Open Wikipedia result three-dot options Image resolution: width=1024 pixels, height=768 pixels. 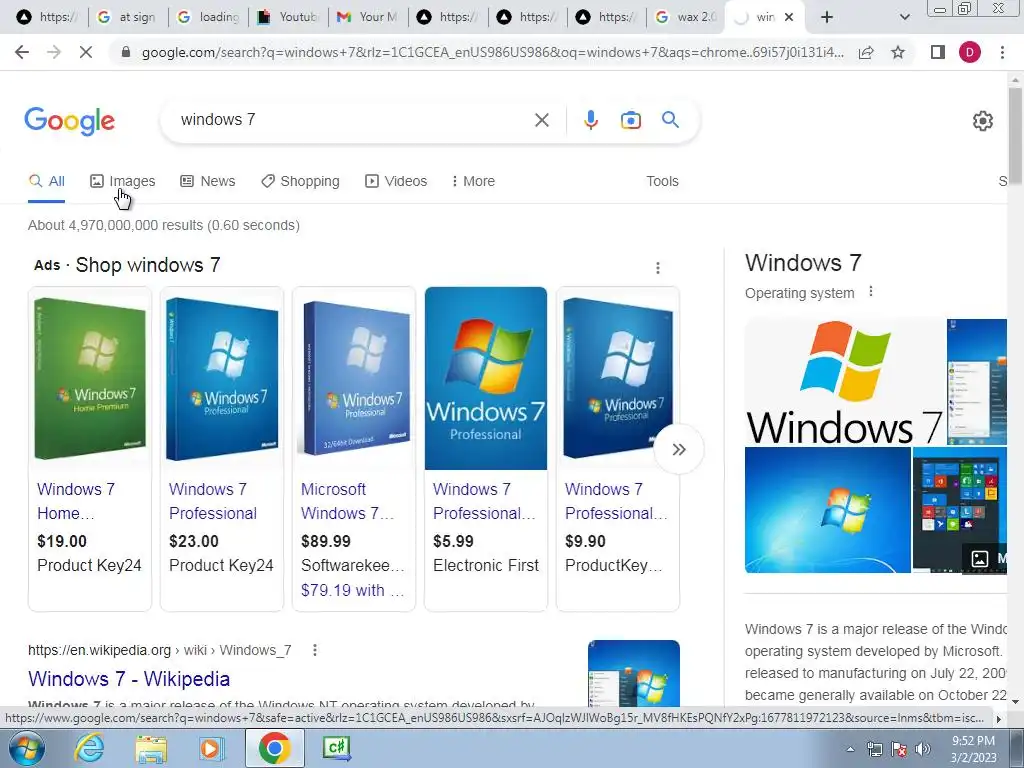coord(315,650)
